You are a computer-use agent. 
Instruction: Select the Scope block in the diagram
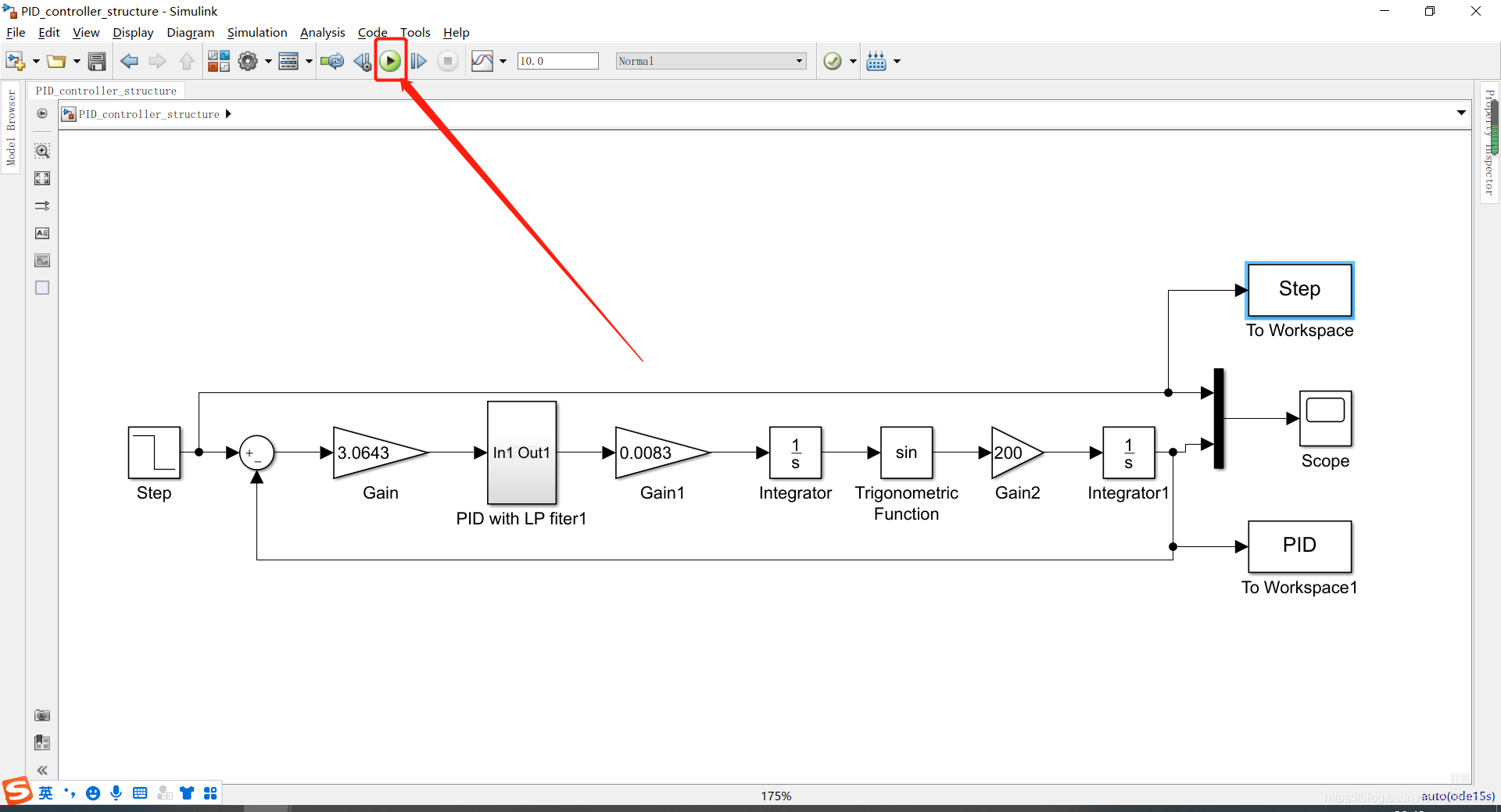click(x=1326, y=418)
